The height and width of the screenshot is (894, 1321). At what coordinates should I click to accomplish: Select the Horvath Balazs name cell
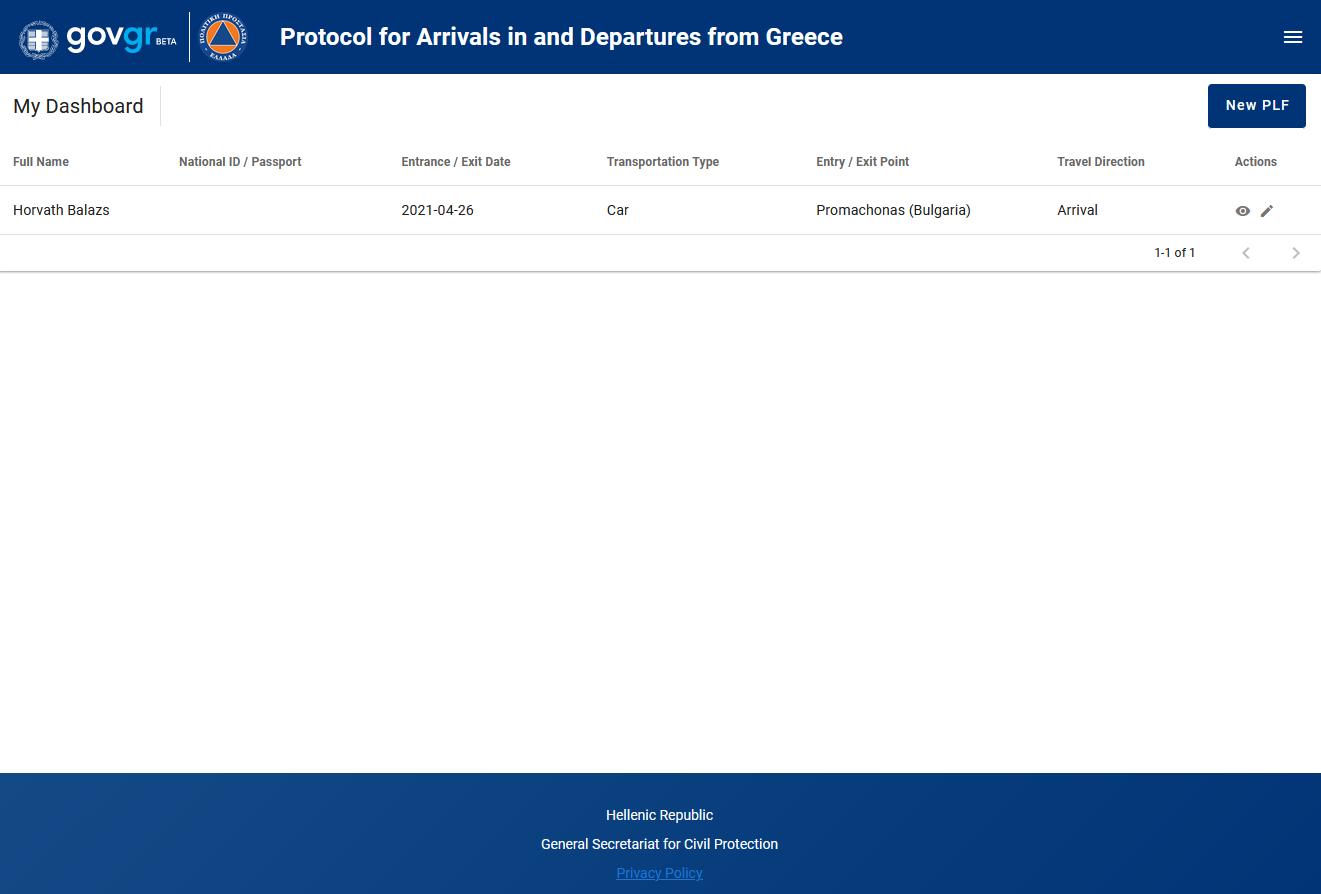click(x=61, y=210)
